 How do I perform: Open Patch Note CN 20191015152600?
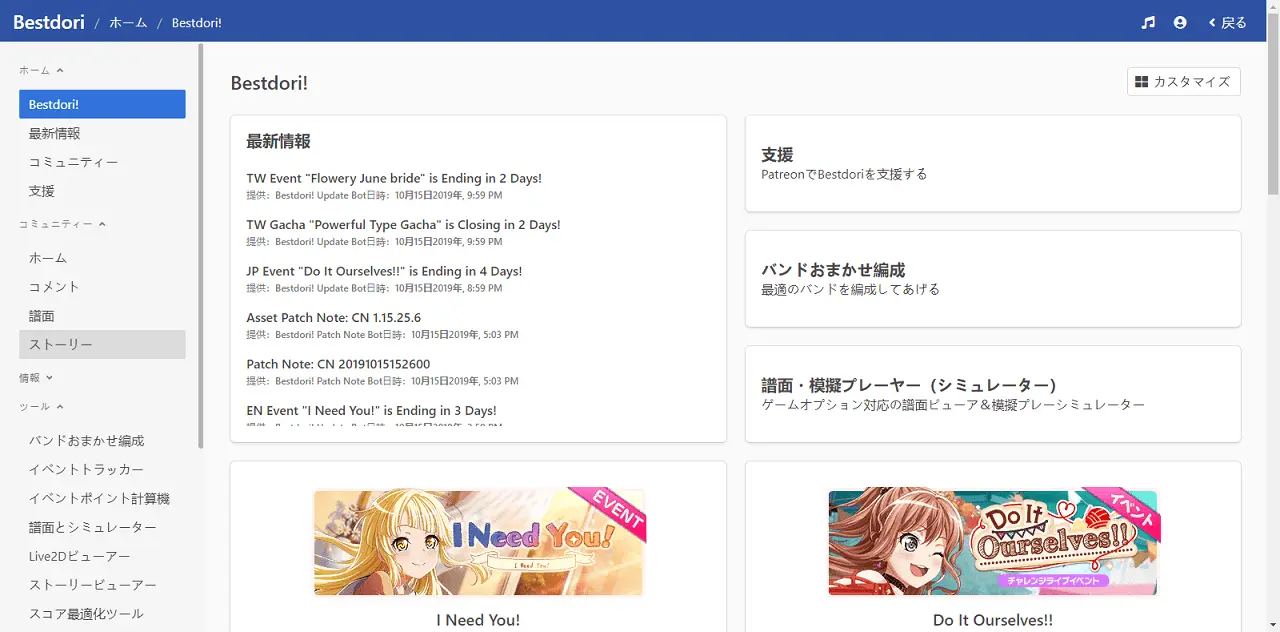pos(338,364)
